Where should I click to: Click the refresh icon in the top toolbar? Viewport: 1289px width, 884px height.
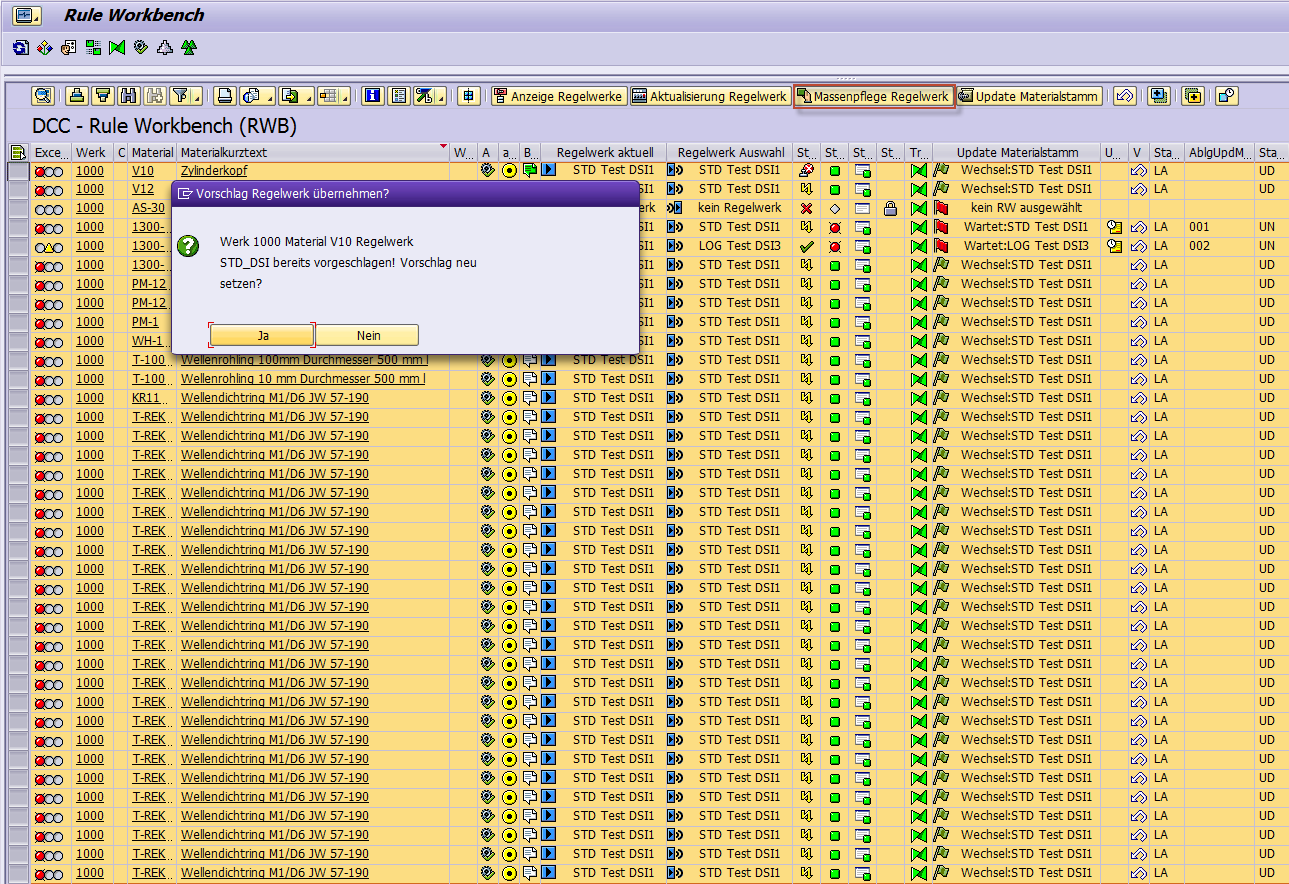(20, 47)
